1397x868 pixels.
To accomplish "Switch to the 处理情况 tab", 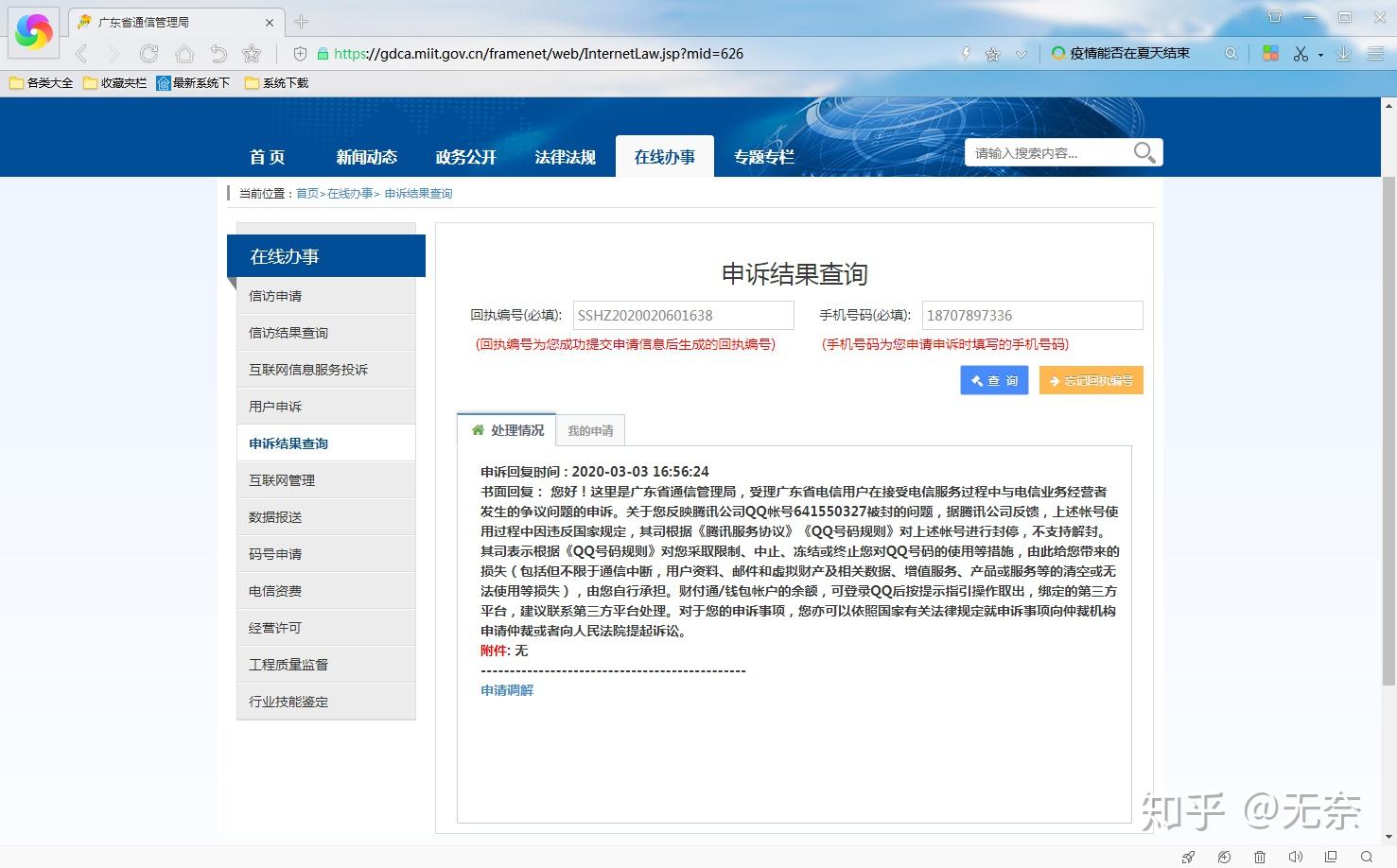I will pos(507,430).
